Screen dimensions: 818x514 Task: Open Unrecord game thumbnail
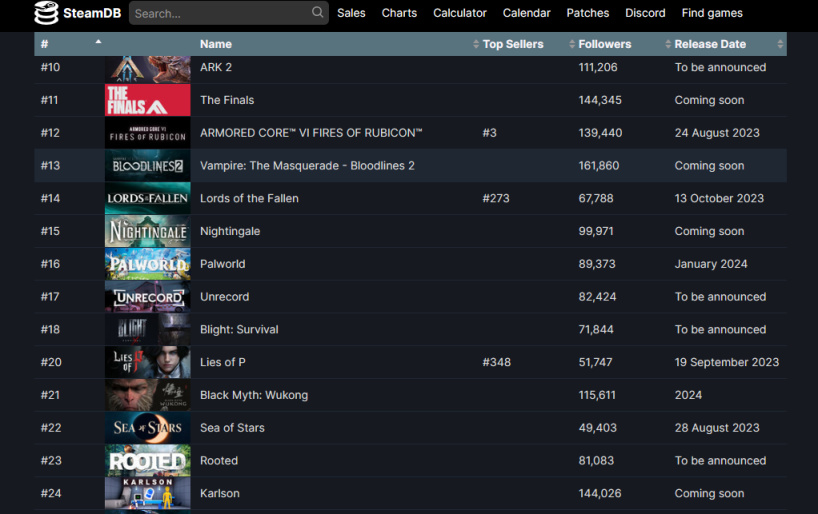(148, 296)
